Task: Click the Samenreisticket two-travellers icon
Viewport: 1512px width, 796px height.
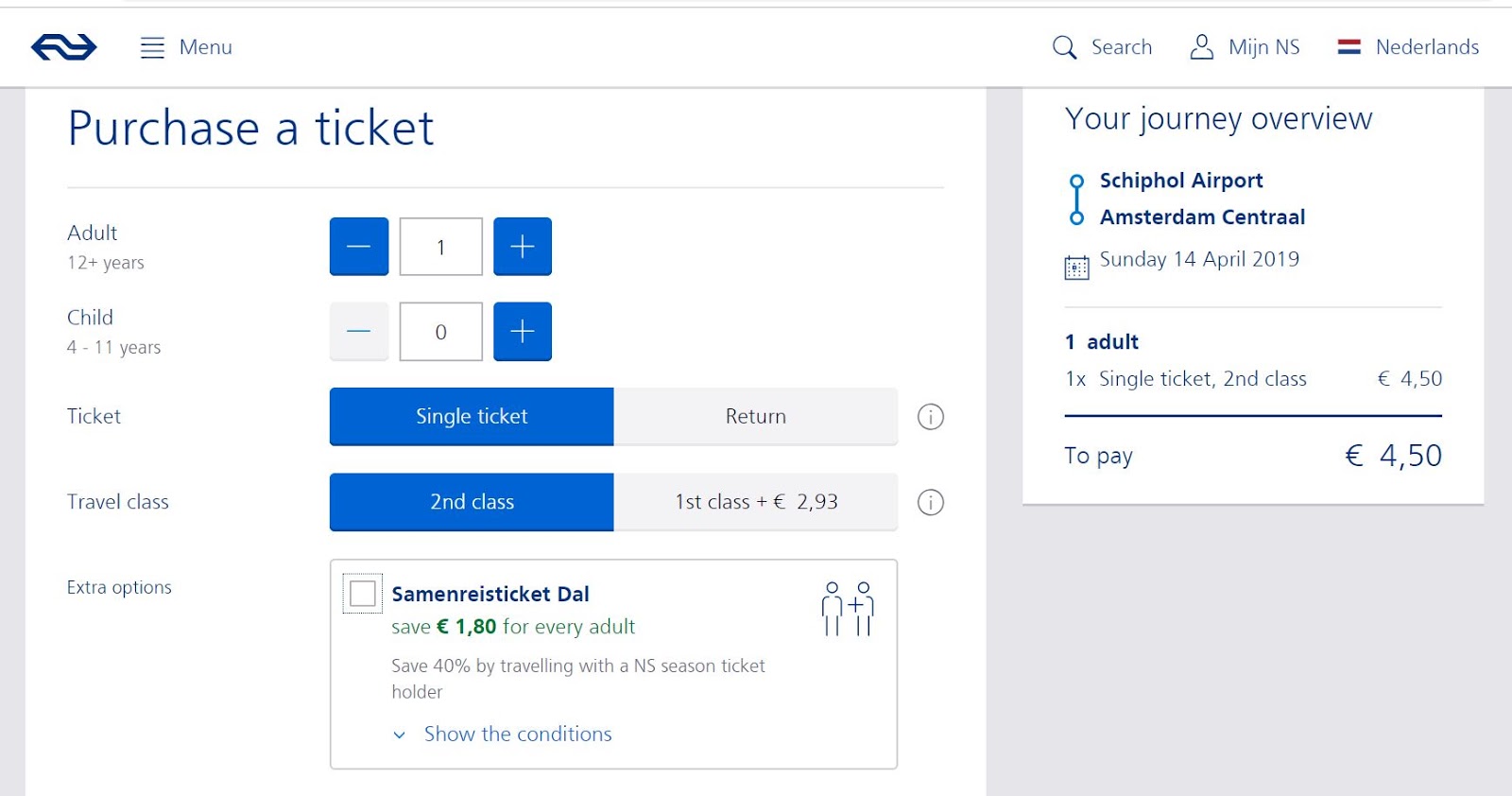Action: click(x=848, y=609)
